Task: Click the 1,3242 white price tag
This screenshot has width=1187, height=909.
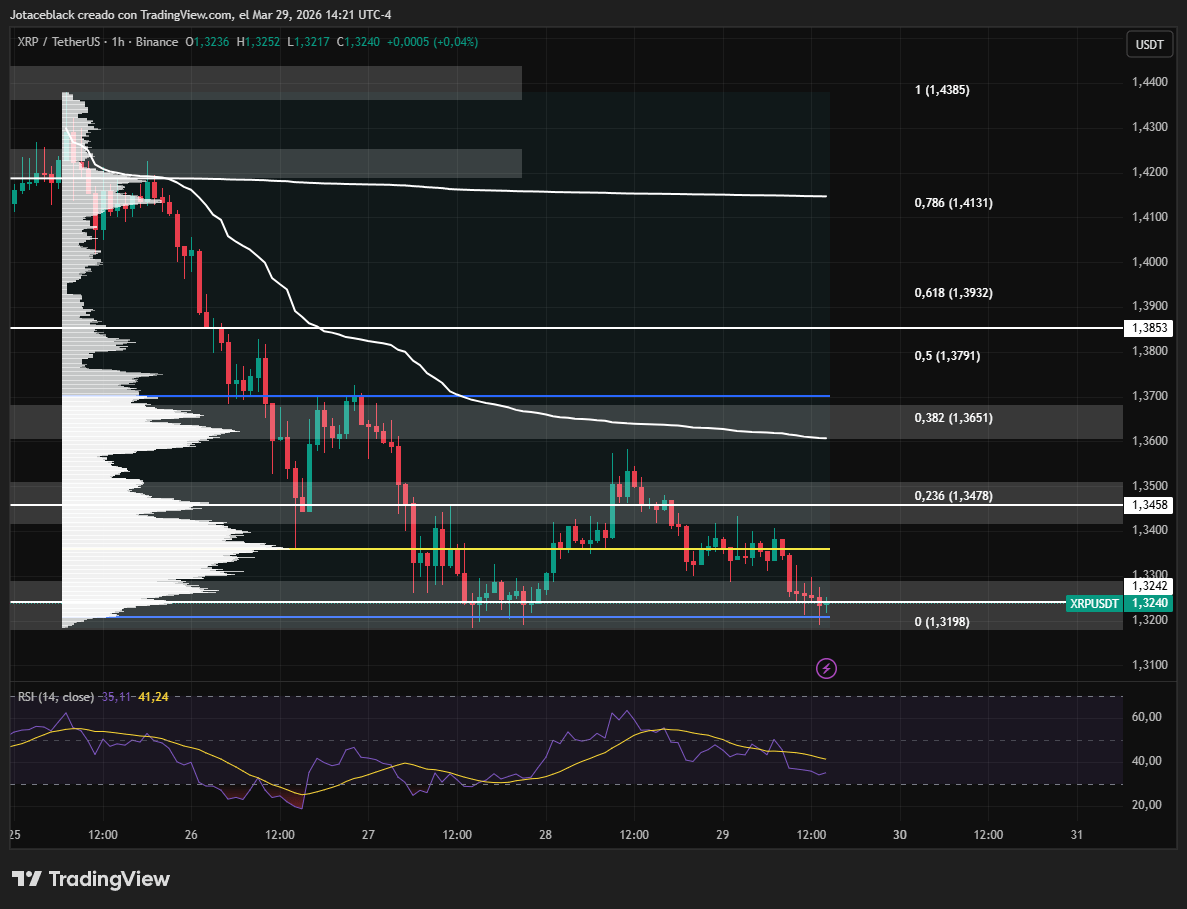Action: coord(1148,586)
